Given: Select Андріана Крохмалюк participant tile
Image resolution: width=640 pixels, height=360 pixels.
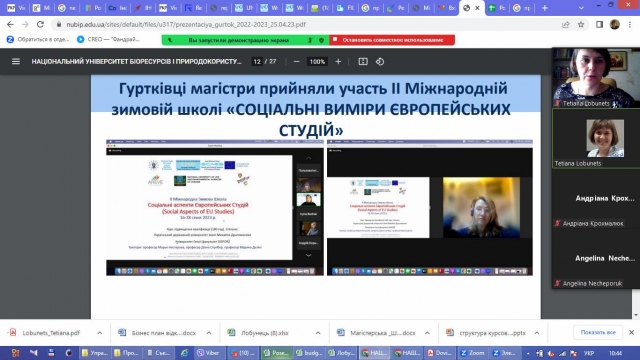Looking at the screenshot, I should (596, 199).
